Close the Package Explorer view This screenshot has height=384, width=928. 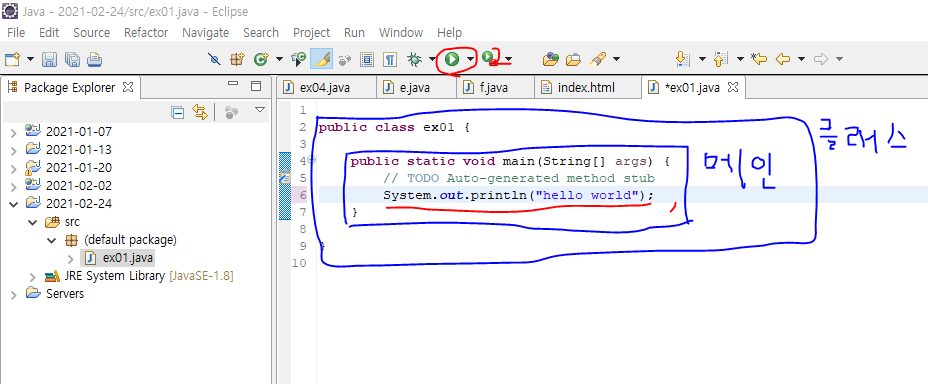click(x=127, y=88)
